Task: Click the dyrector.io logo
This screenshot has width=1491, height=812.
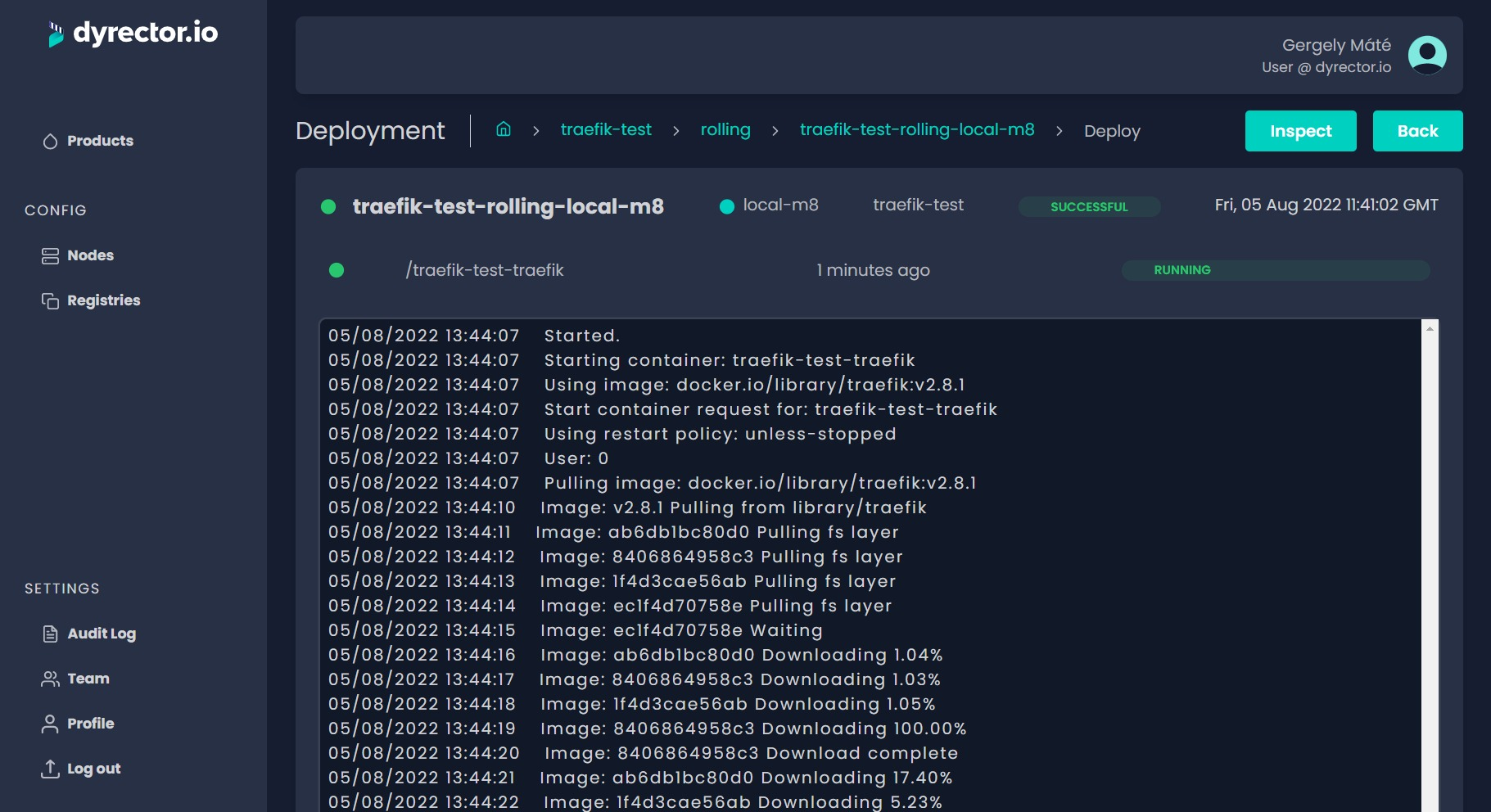Action: click(x=133, y=34)
